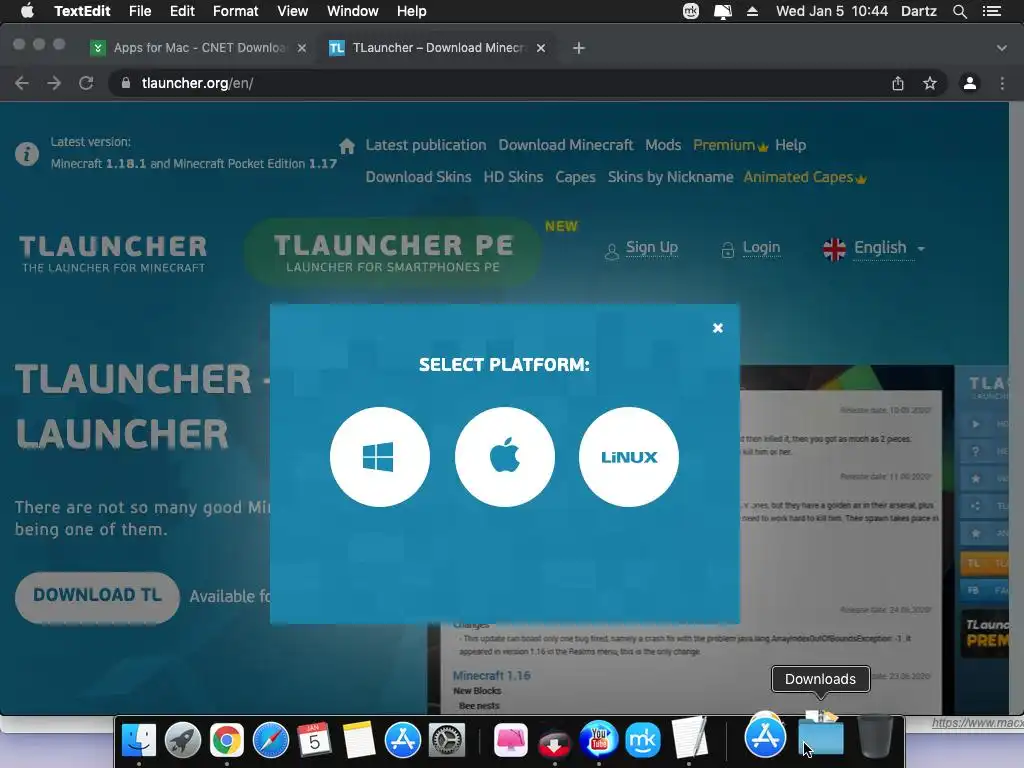This screenshot has height=768, width=1024.
Task: Expand the tab search chevron
Action: [1002, 48]
